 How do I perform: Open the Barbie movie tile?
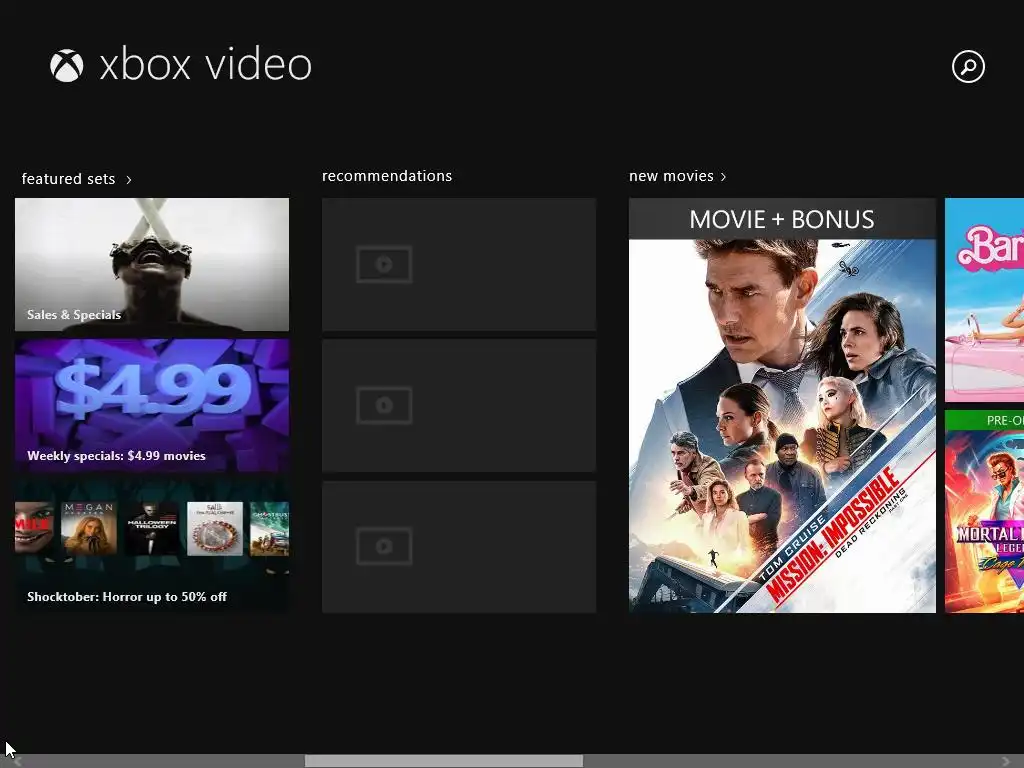coord(984,300)
